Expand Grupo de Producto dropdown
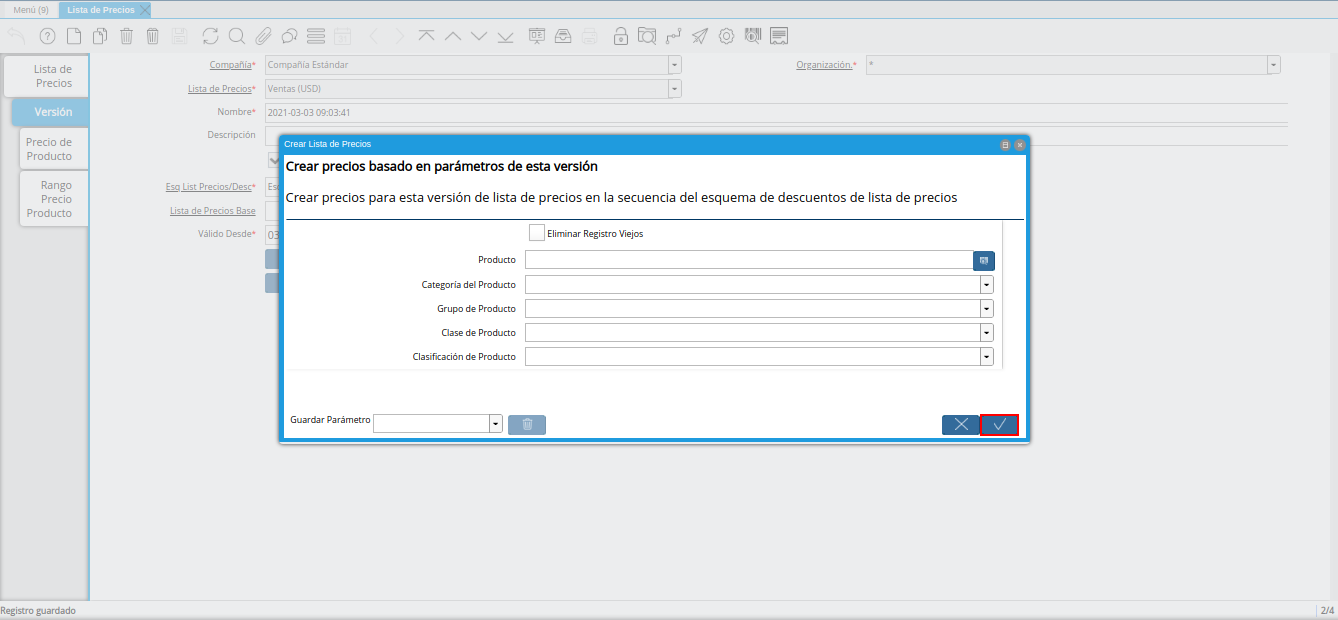The width and height of the screenshot is (1338, 620). tap(986, 309)
